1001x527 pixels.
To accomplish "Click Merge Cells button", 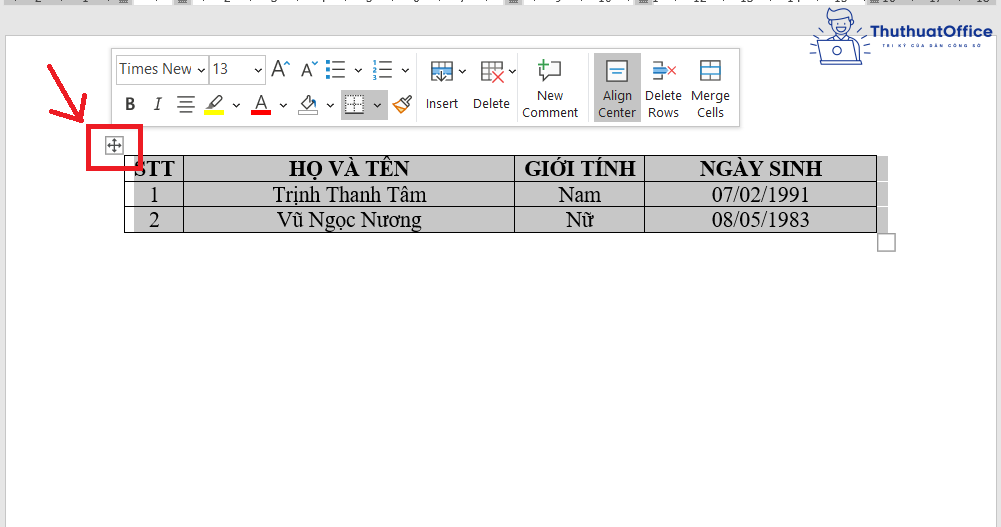I will [710, 88].
